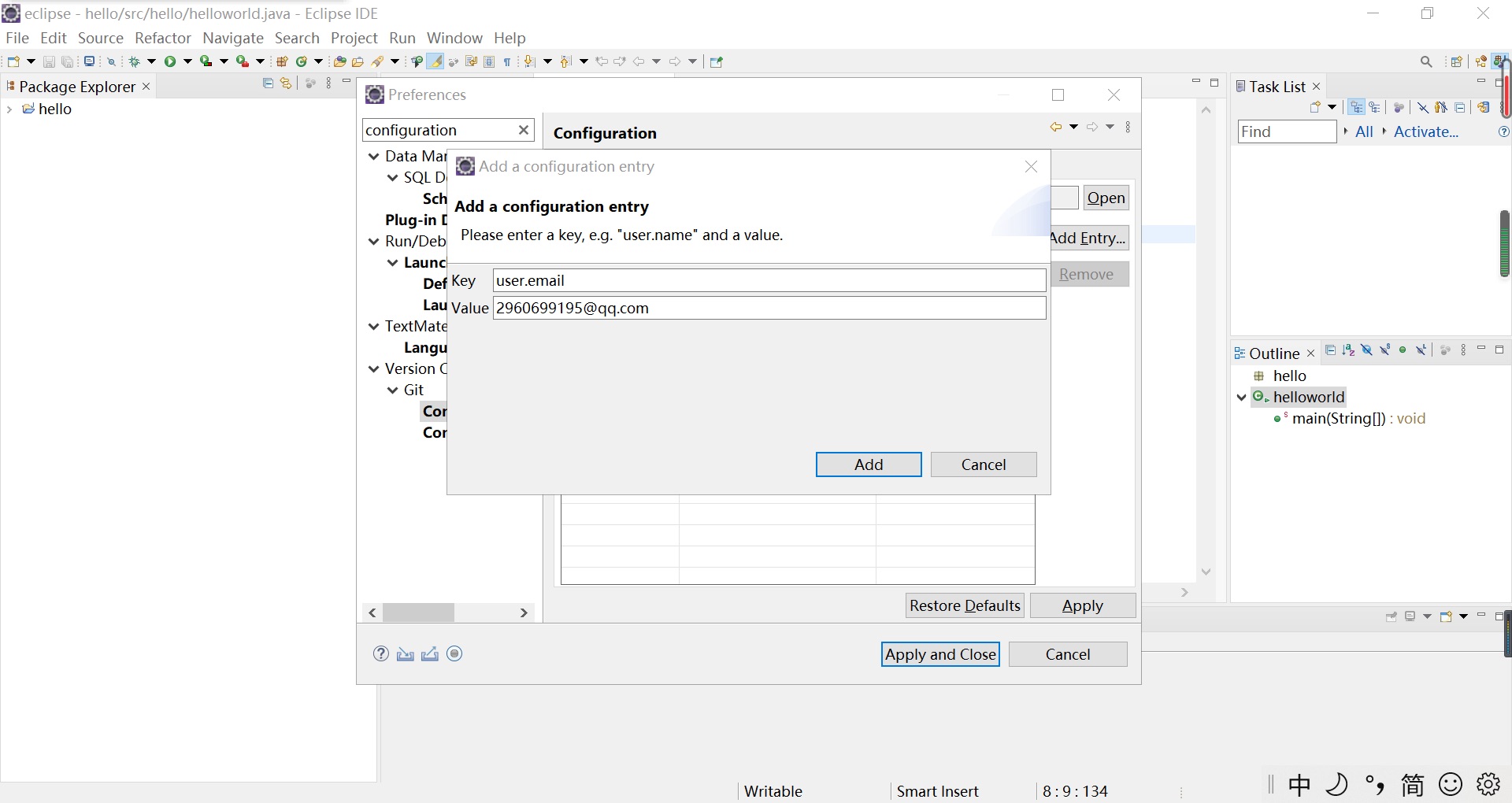Select the Task List tab
The image size is (1512, 803).
pyautogui.click(x=1277, y=87)
